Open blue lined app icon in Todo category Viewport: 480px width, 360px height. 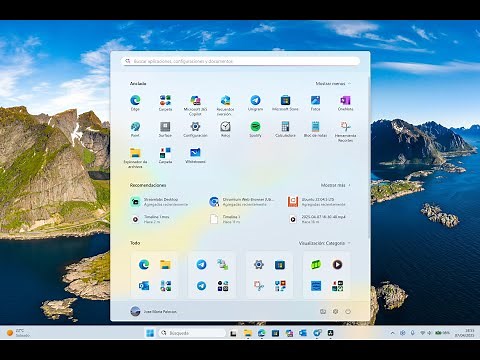coord(316,286)
